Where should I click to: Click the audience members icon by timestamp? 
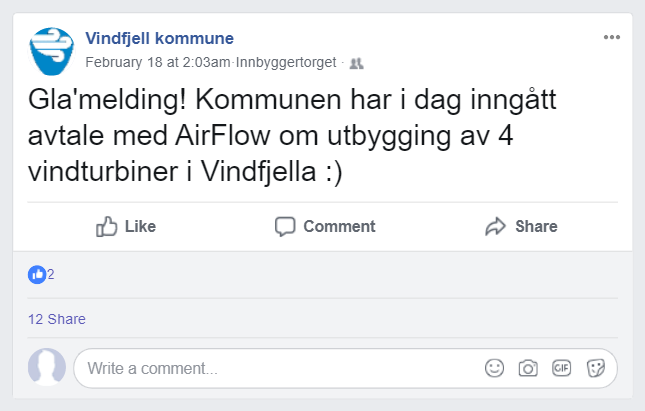355,62
